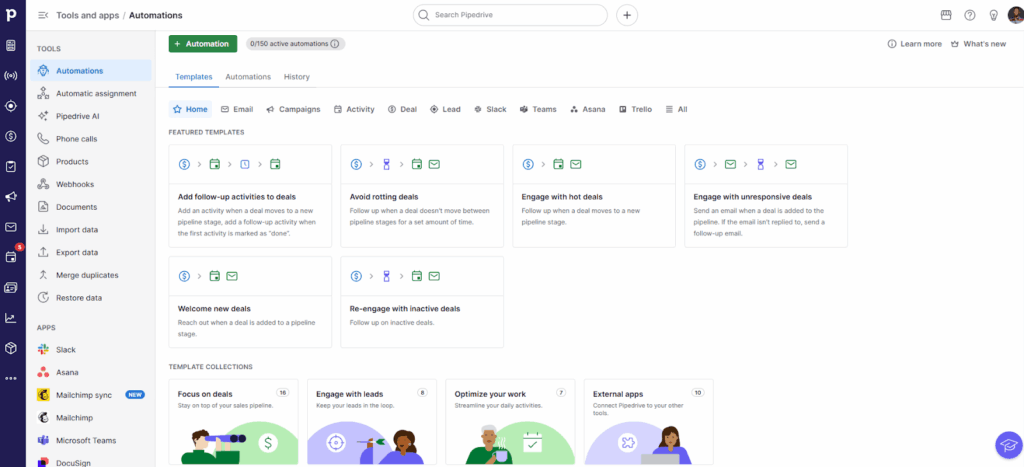Open the Focus on deals collection

[x=232, y=422]
